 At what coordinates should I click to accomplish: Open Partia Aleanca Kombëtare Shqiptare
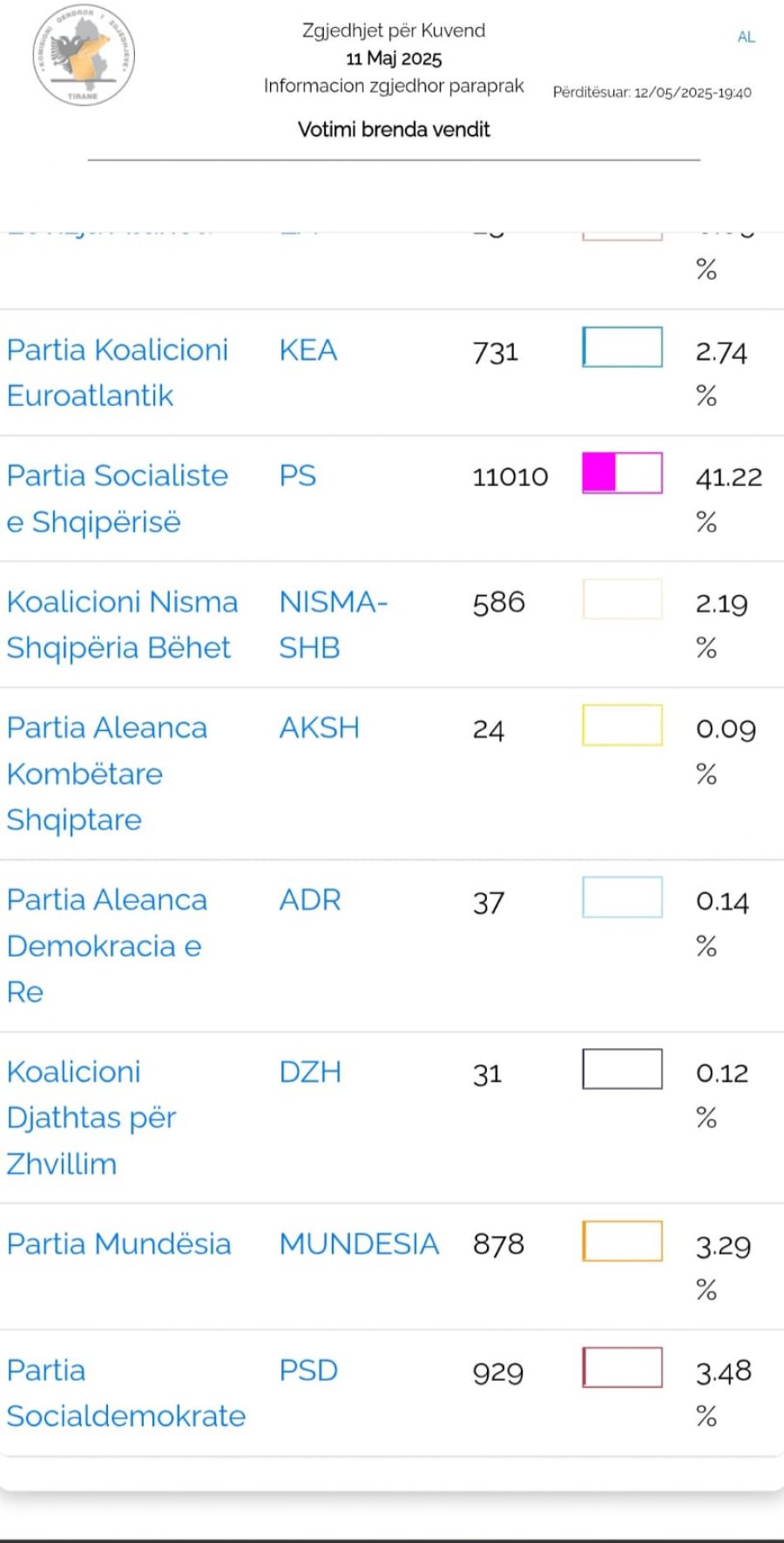tap(106, 774)
